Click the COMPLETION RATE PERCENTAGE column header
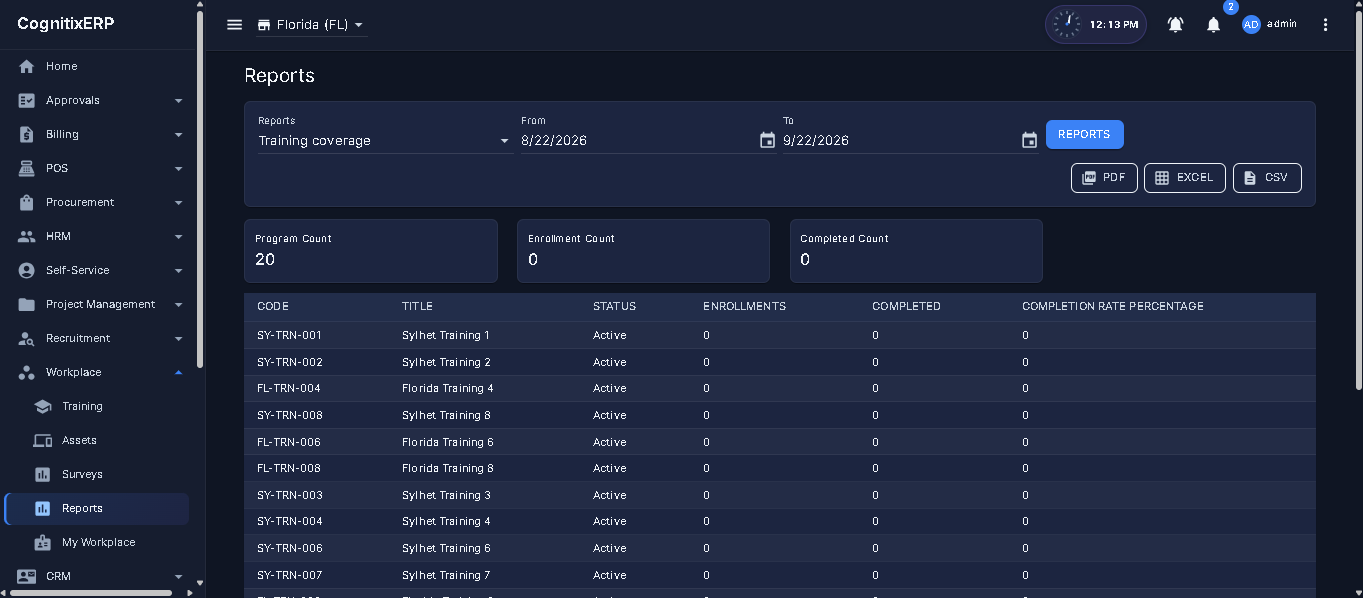The image size is (1363, 598). (x=1112, y=306)
